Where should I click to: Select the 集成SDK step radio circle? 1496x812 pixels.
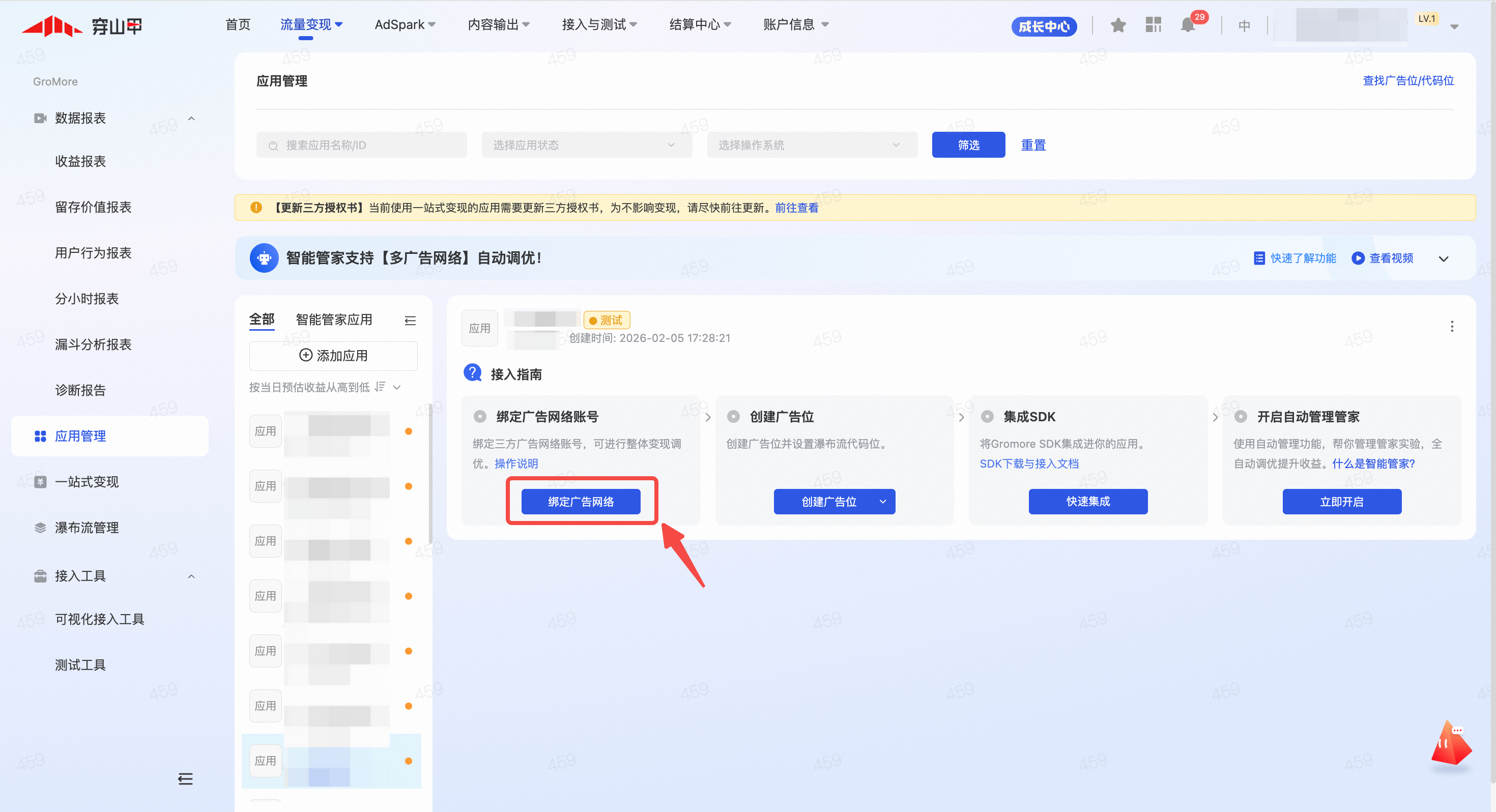click(987, 417)
